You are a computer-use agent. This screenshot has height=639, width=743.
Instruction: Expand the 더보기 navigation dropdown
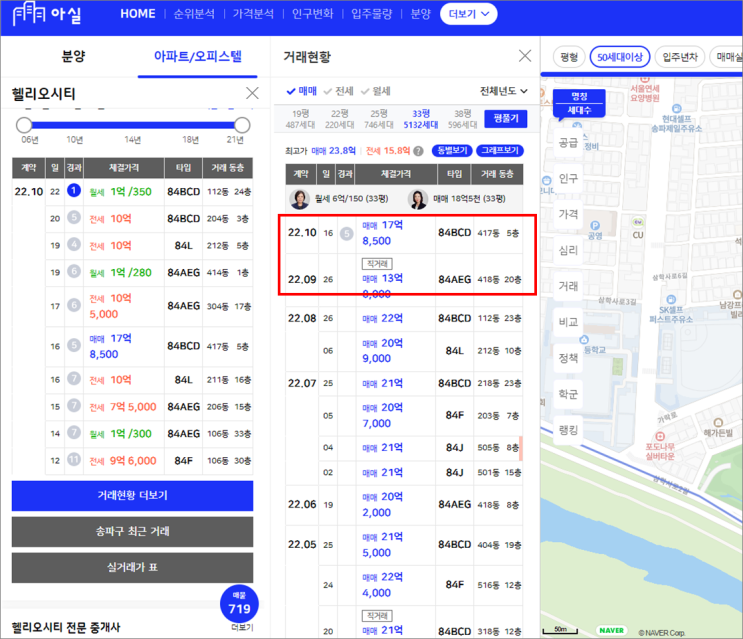click(x=468, y=14)
